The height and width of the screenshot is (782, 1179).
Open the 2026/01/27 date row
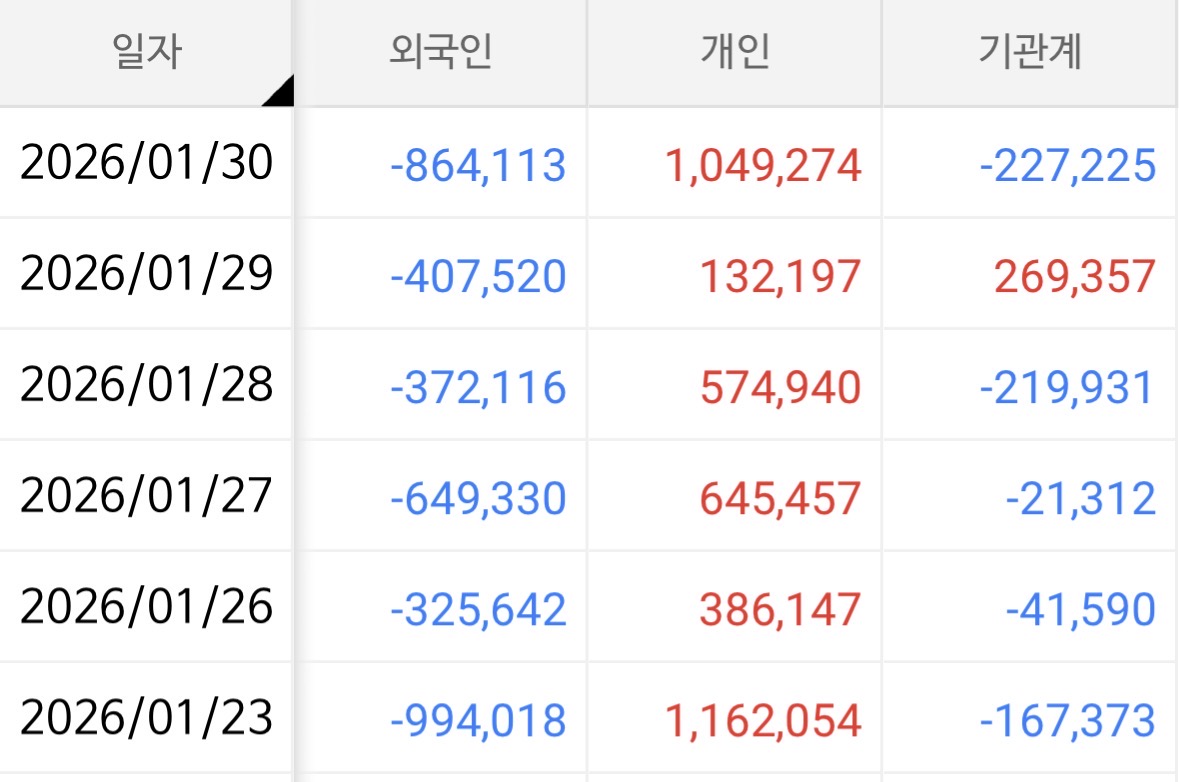pos(146,496)
